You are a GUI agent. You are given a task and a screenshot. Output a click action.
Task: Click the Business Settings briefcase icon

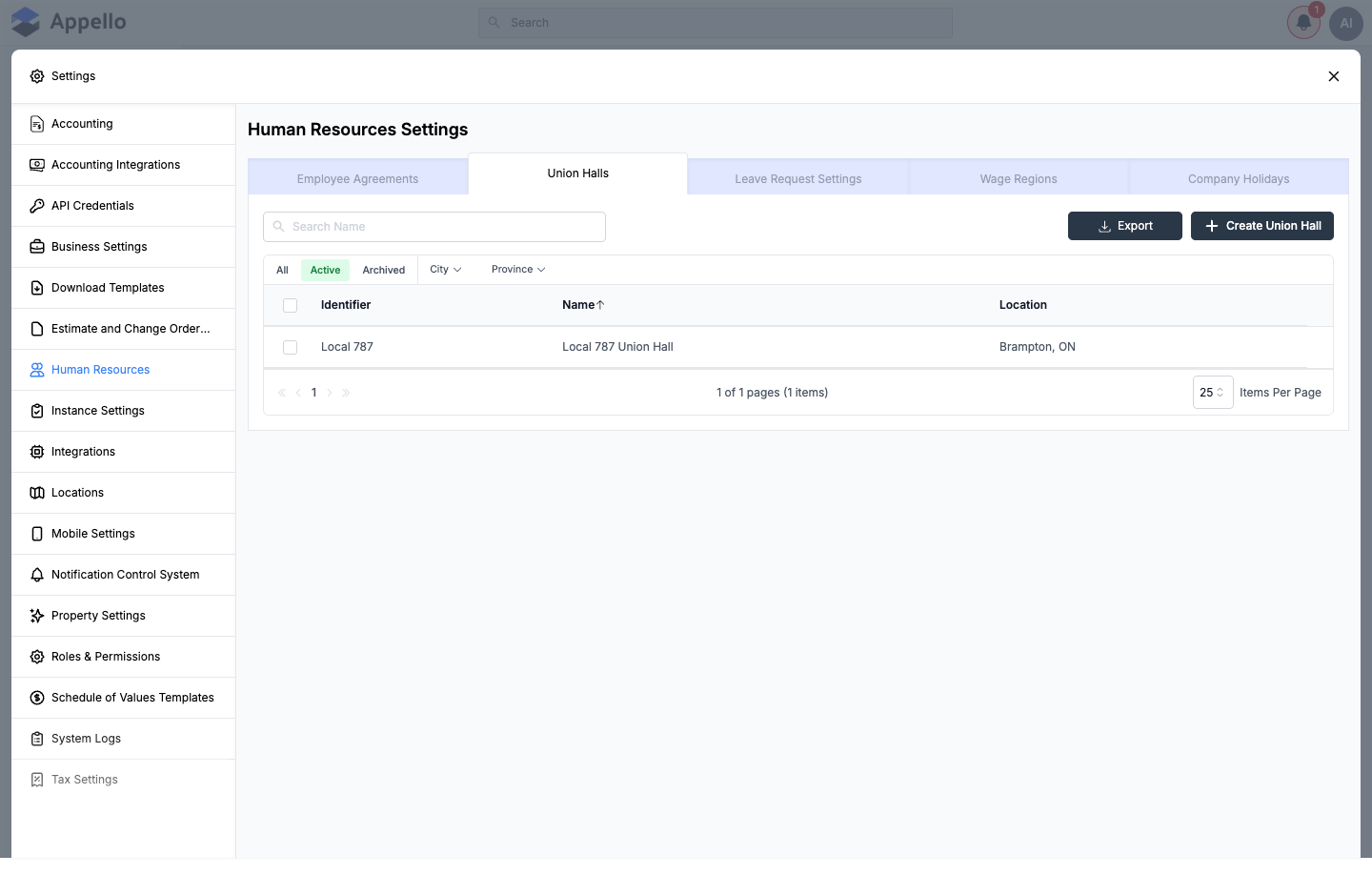click(x=37, y=247)
